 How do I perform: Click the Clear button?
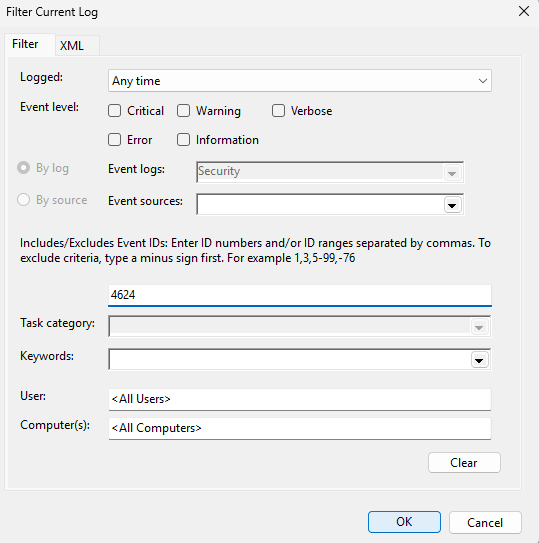click(x=464, y=463)
